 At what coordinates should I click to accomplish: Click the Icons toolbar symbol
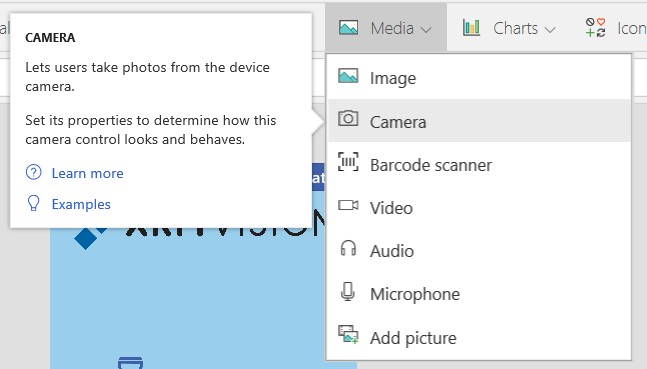(595, 28)
